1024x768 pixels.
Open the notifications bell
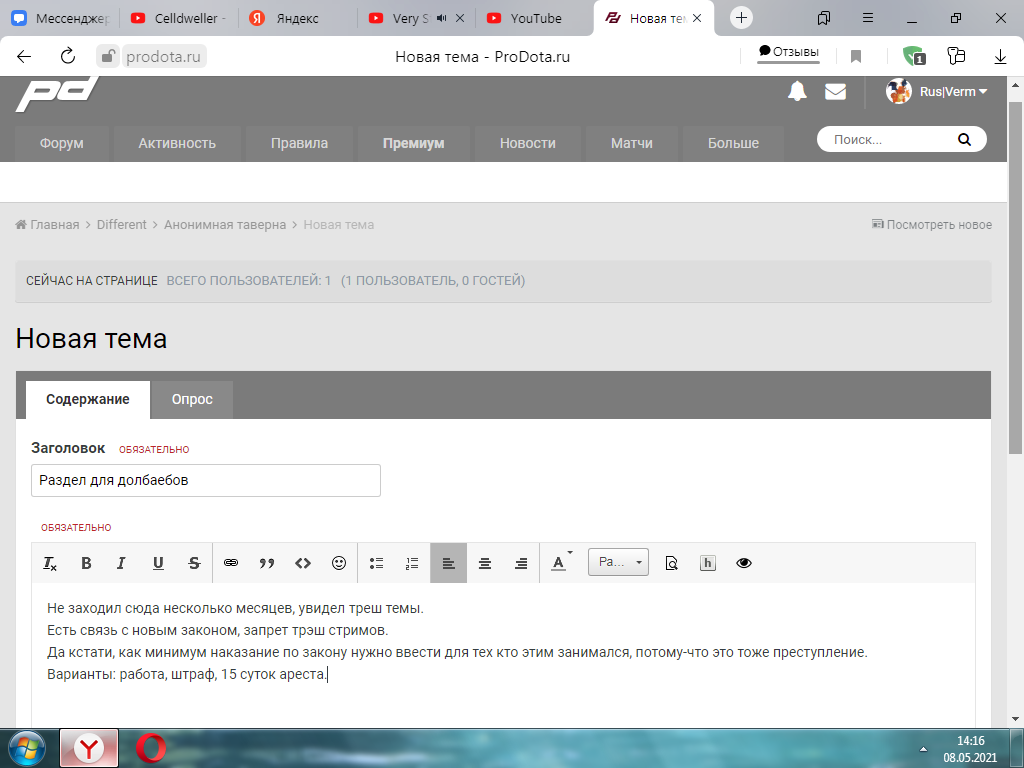coord(797,92)
